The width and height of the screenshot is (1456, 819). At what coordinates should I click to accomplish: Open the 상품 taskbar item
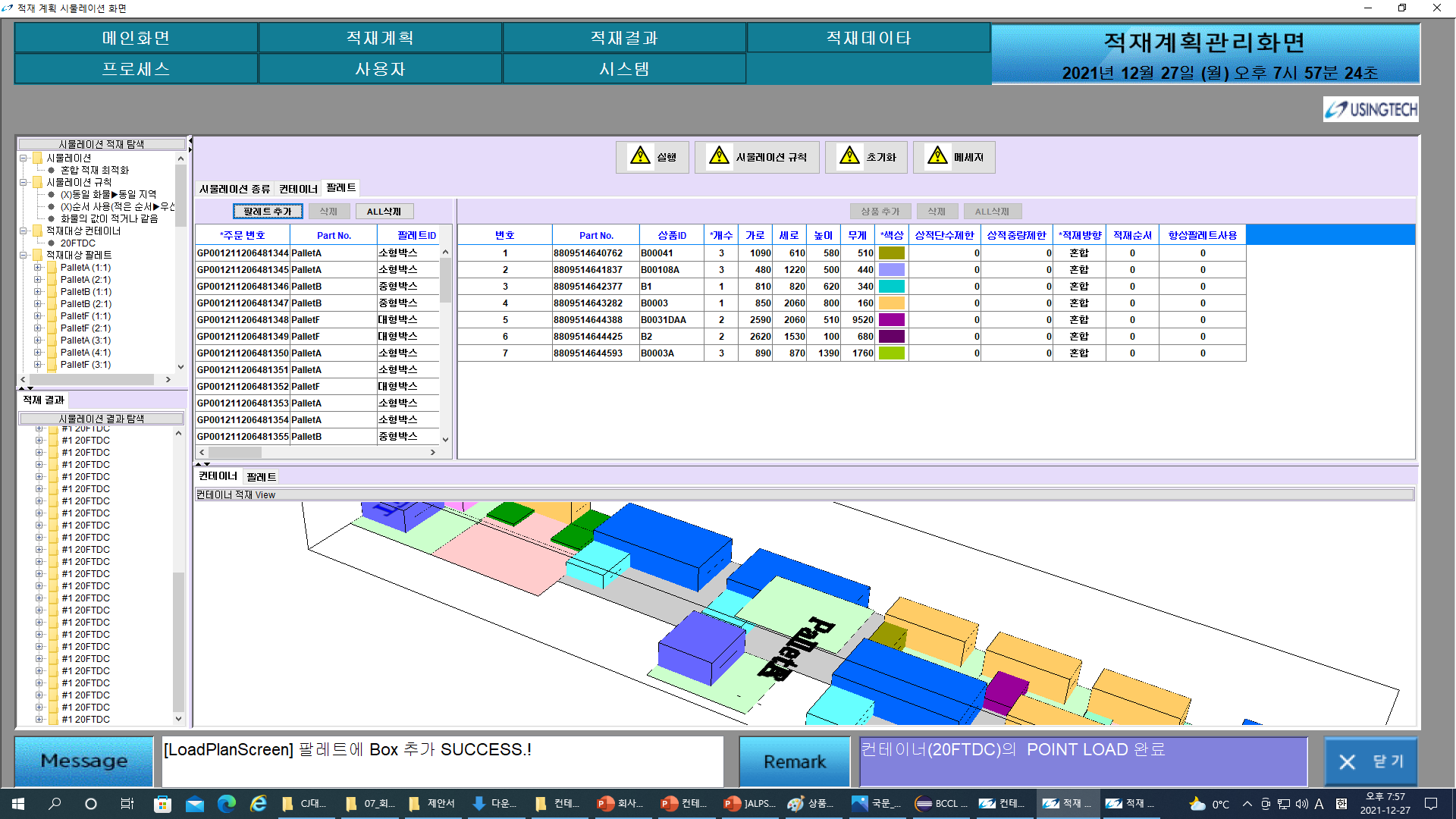coord(811,804)
